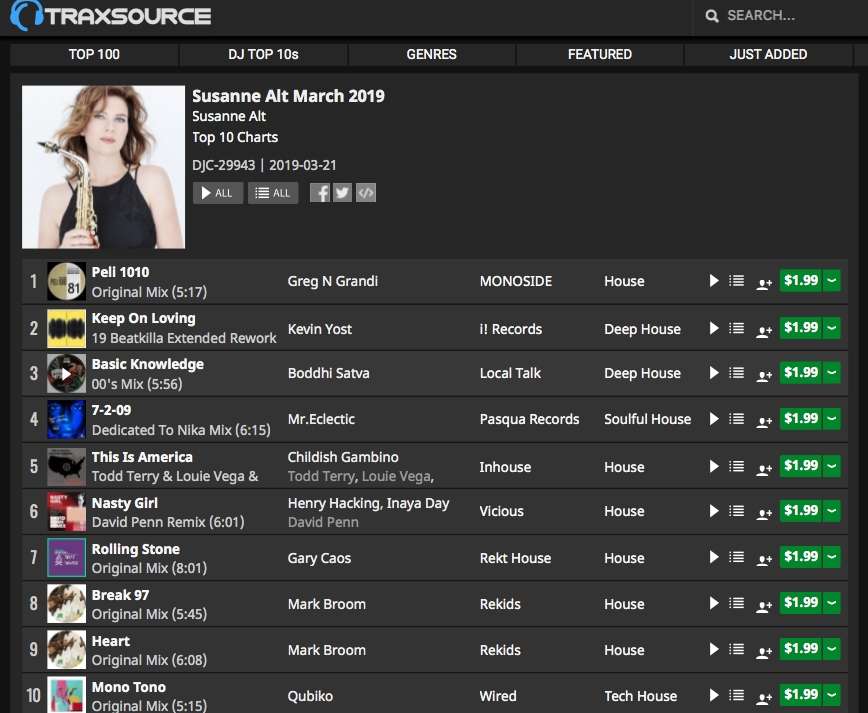Expand purchase options for Keep On Loving

(x=831, y=328)
